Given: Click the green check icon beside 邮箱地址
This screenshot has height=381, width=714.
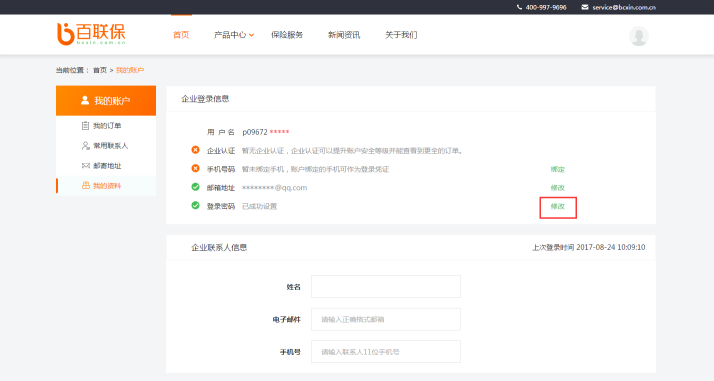Looking at the screenshot, I should [x=195, y=187].
